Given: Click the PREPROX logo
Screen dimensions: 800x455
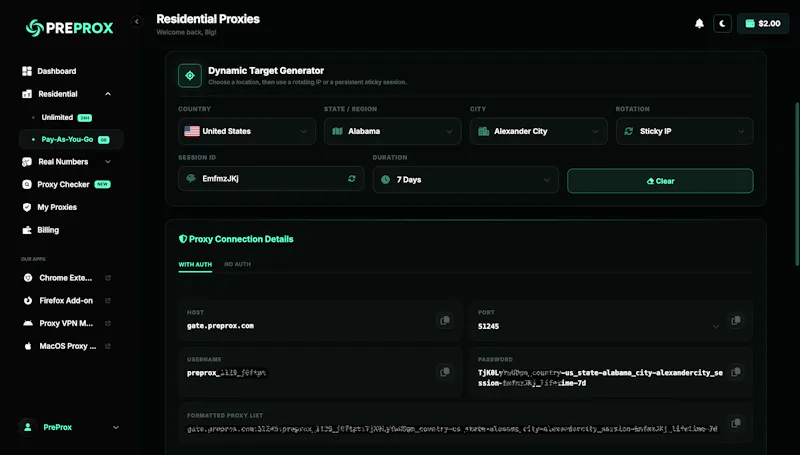Looking at the screenshot, I should pyautogui.click(x=69, y=28).
